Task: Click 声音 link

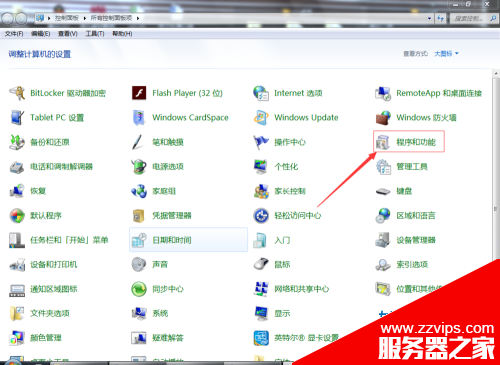Action: 160,265
